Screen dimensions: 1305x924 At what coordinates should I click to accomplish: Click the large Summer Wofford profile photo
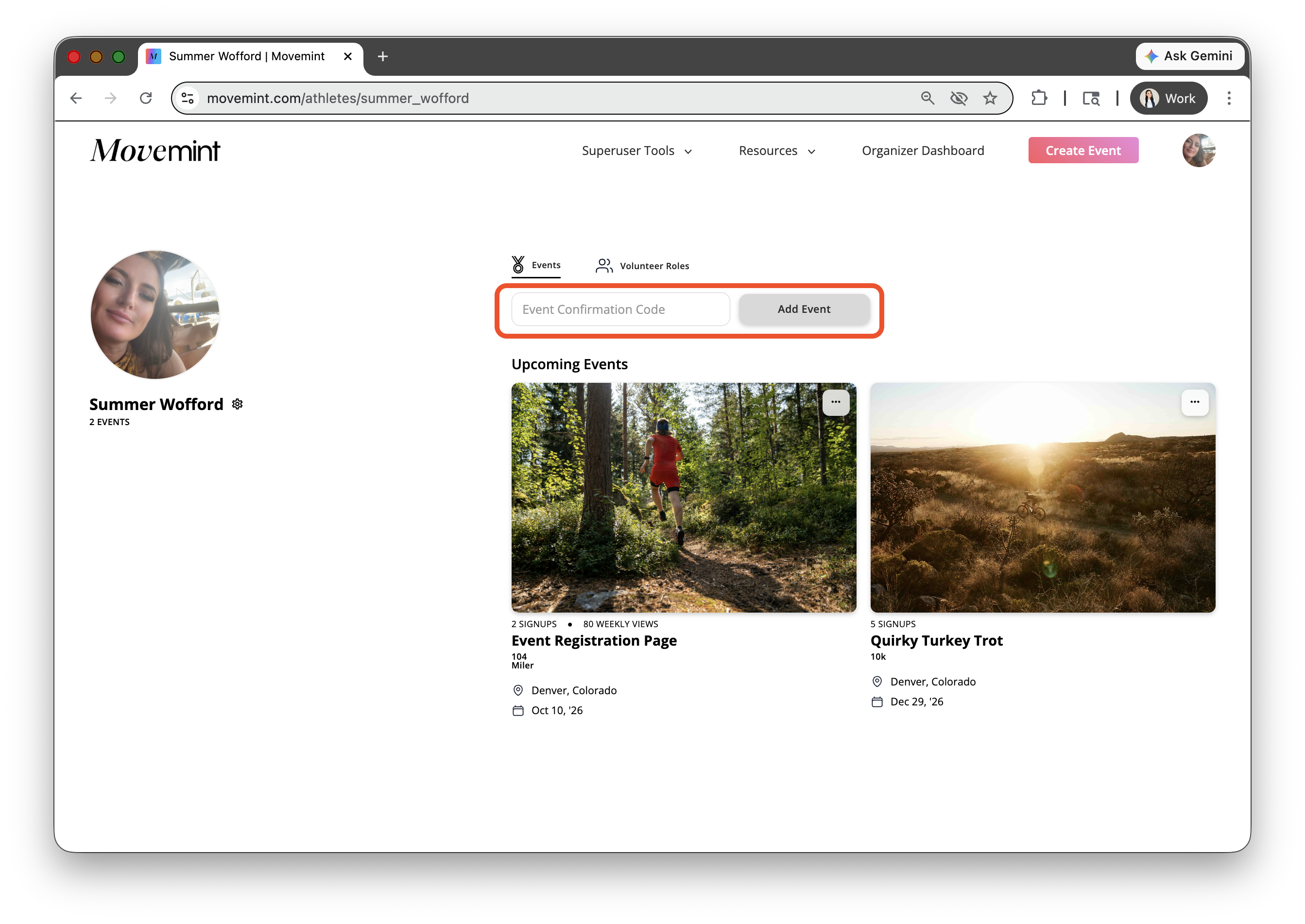tap(155, 315)
